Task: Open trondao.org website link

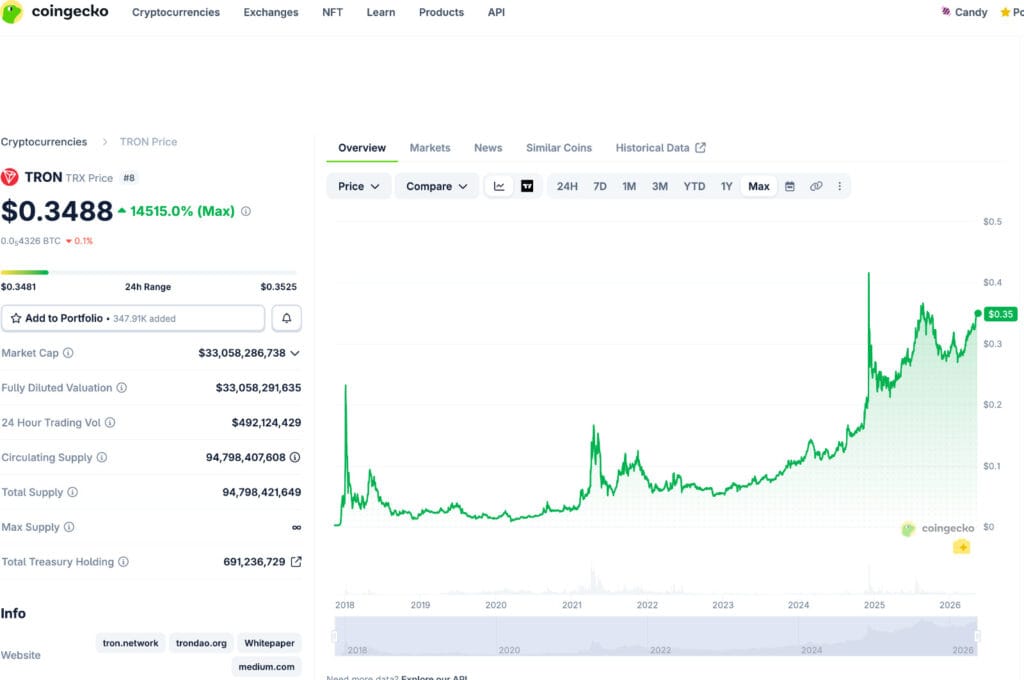Action: click(x=201, y=643)
